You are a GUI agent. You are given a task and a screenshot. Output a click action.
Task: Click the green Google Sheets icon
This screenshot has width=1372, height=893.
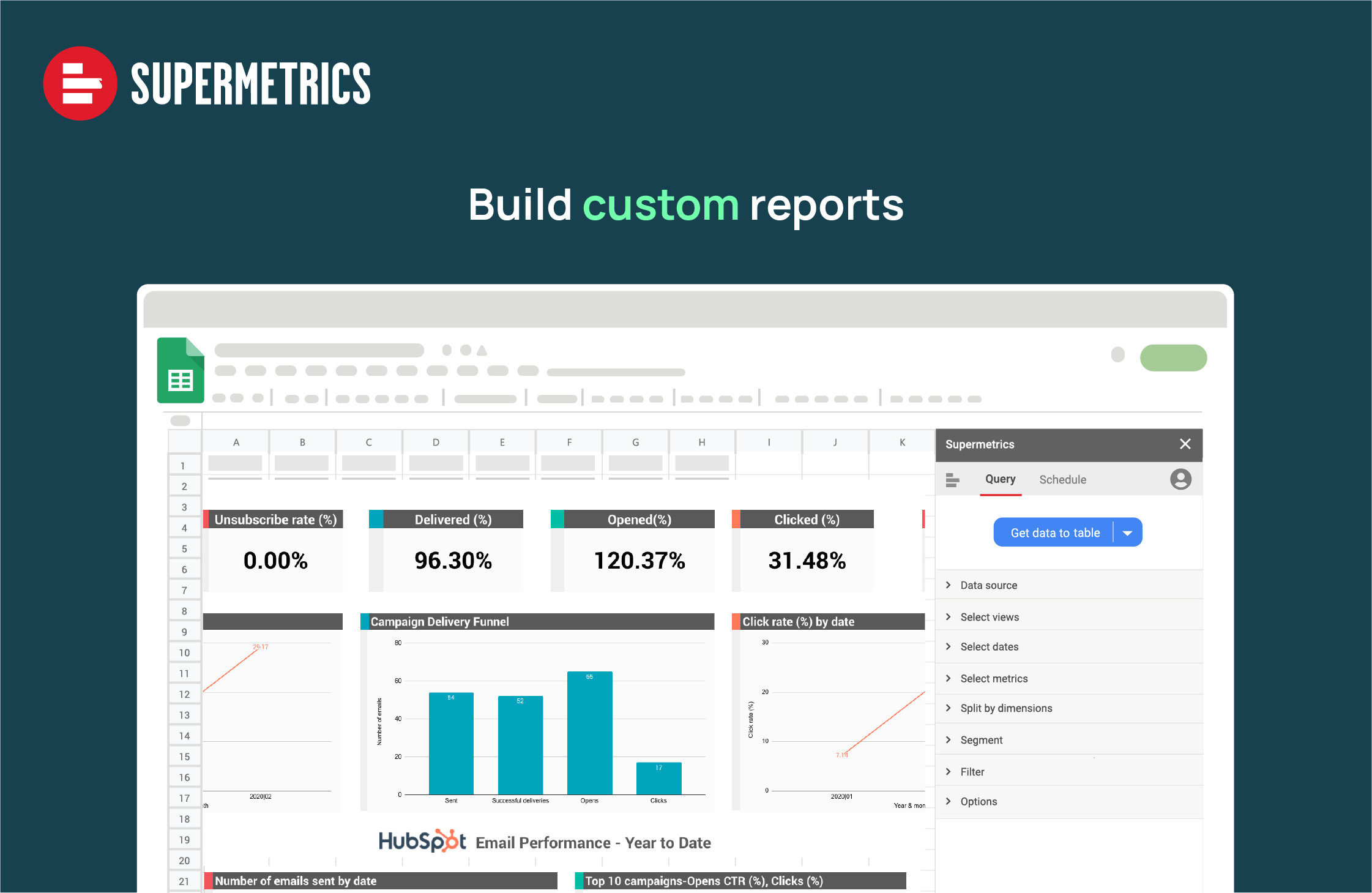180,370
